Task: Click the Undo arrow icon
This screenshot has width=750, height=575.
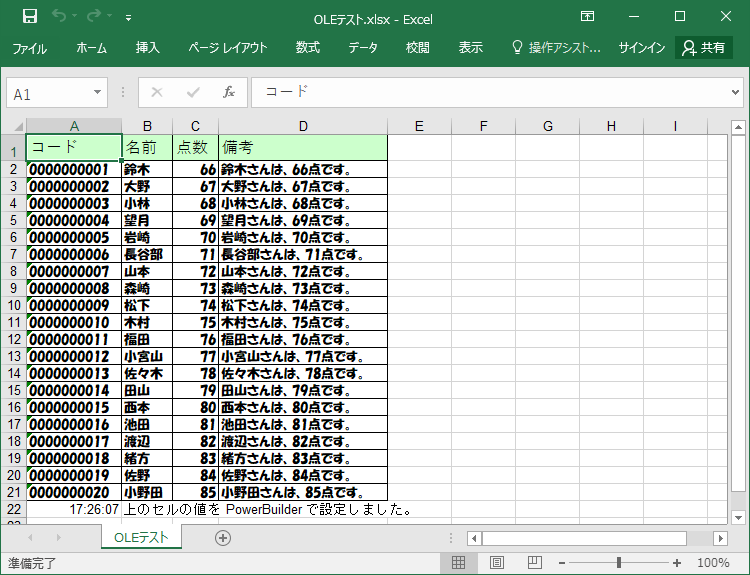Action: [x=59, y=16]
